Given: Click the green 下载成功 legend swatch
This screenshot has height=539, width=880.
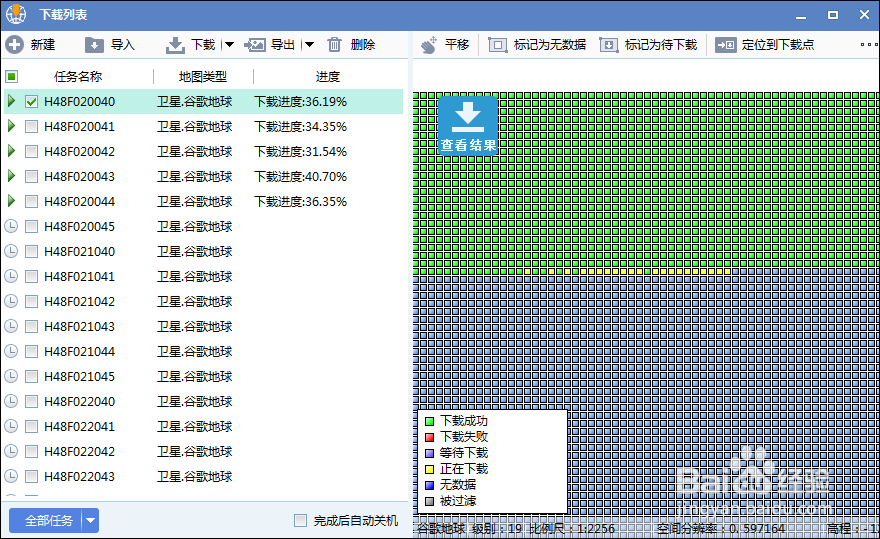Looking at the screenshot, I should (430, 421).
